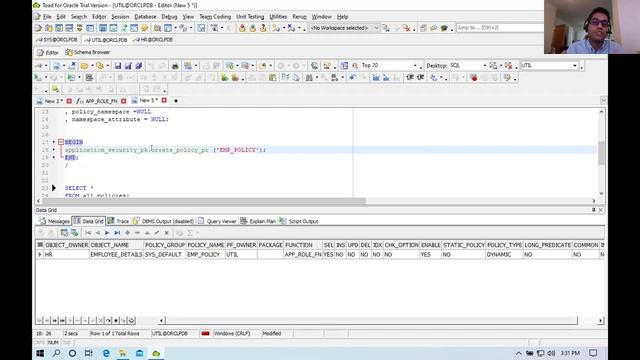Click the Save file icon in editor toolbar
Screen dimensions: 640x360
[118, 66]
